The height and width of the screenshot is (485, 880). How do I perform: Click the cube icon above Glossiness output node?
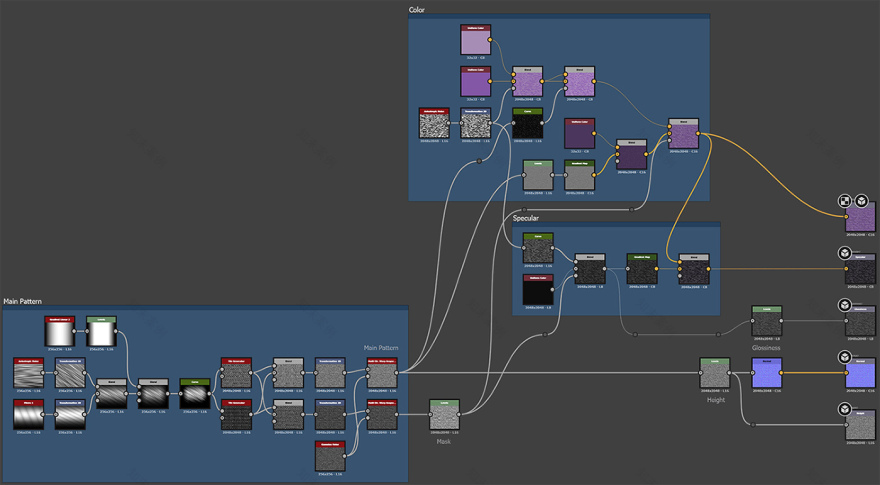click(x=845, y=304)
